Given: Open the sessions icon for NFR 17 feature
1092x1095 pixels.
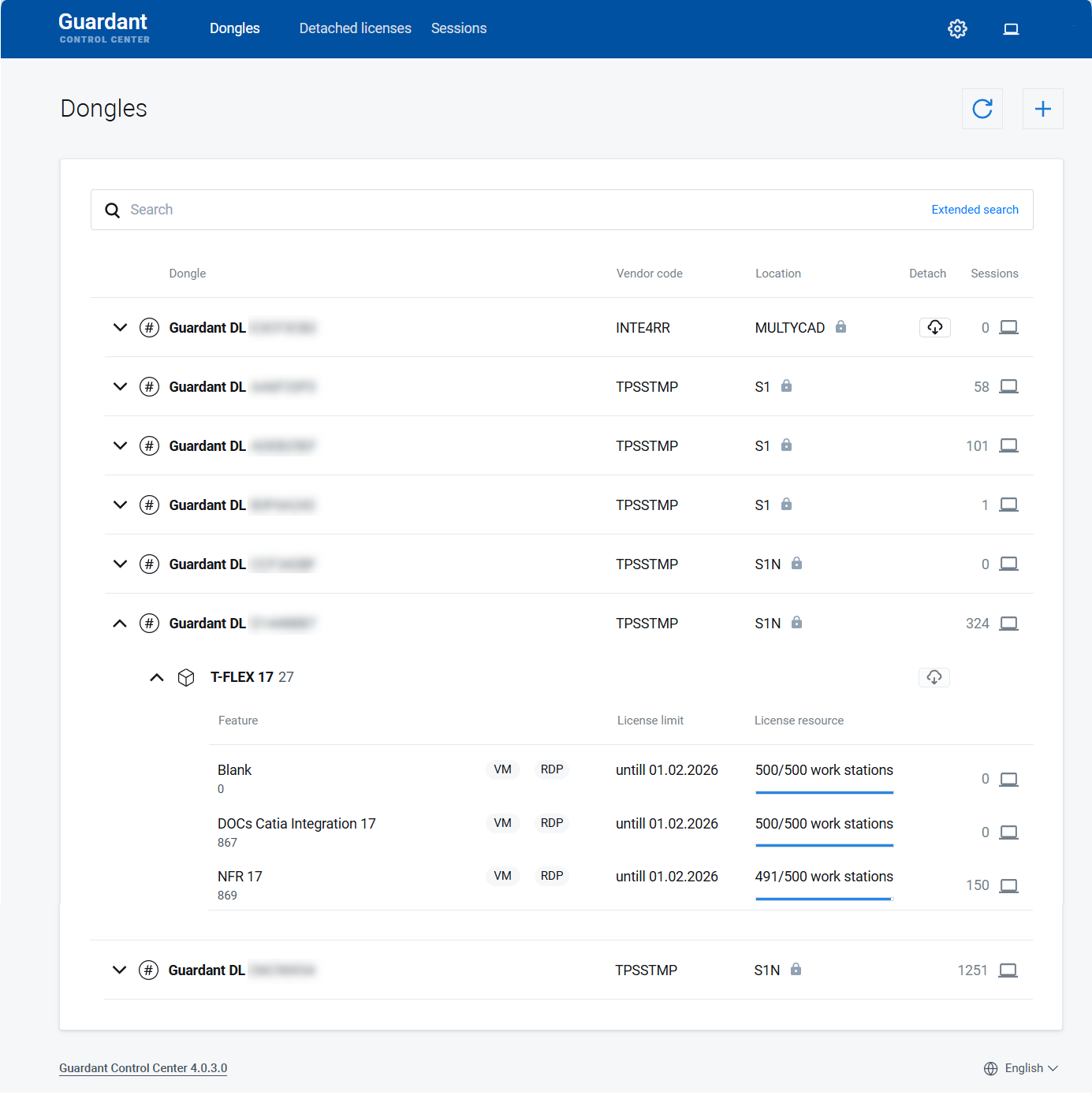Looking at the screenshot, I should 1009,886.
